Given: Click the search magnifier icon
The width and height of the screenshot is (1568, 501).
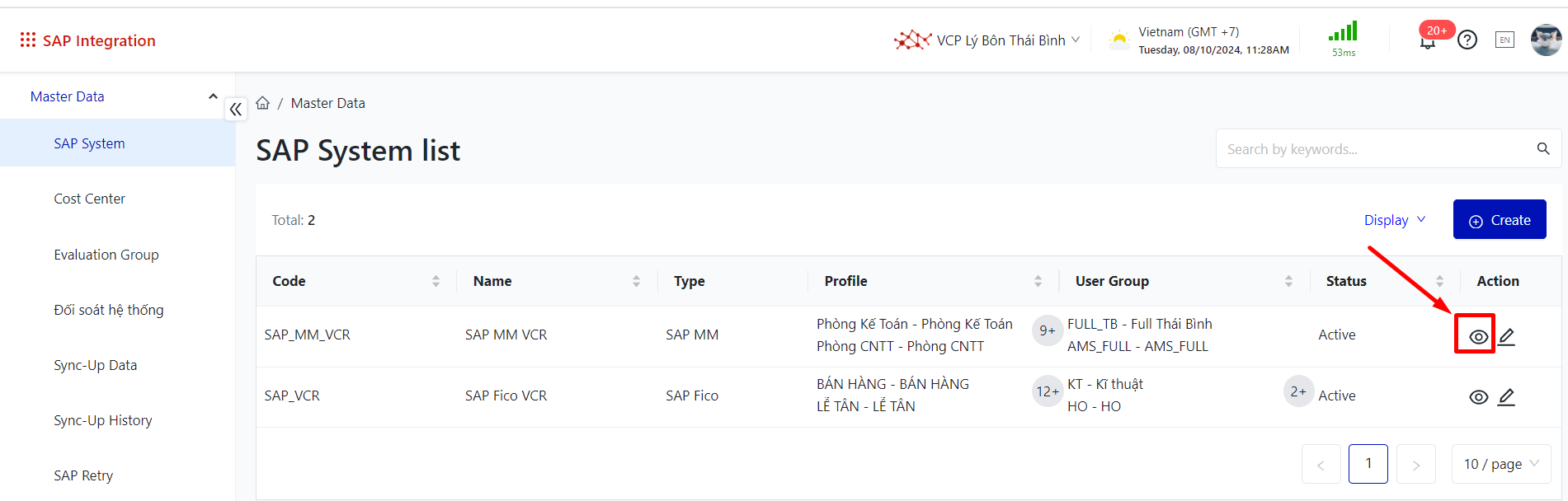Looking at the screenshot, I should [1543, 149].
